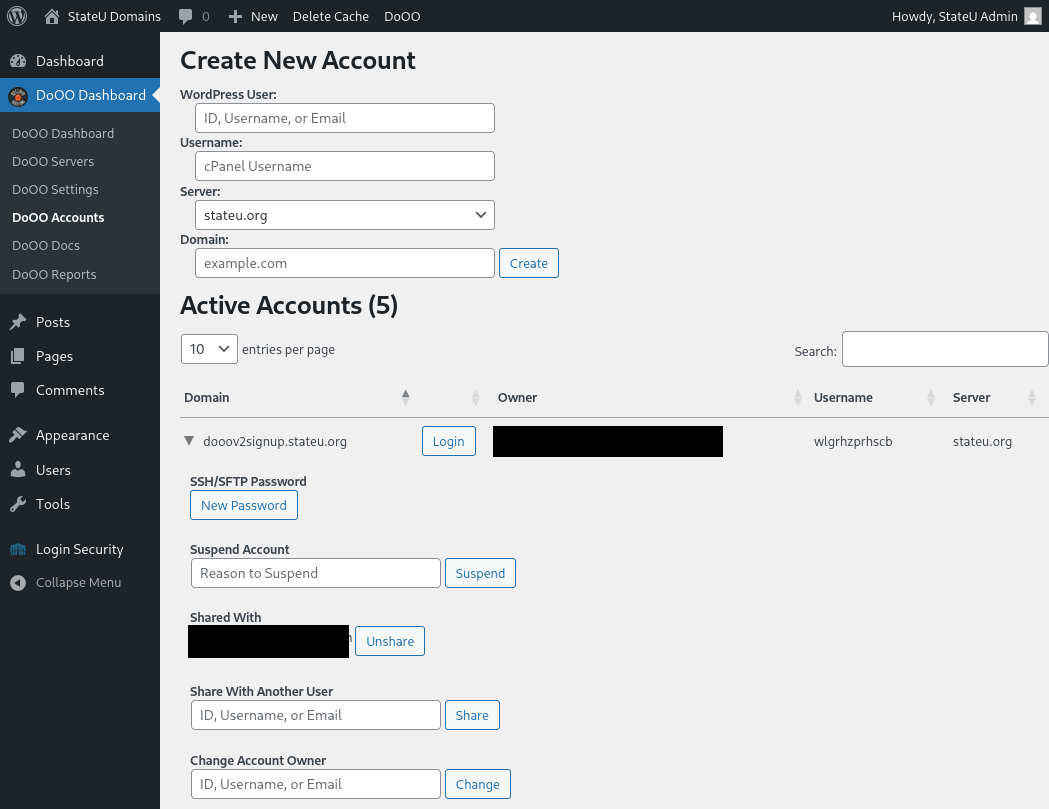Click the Users person icon
Screen dimensions: 1049x809
pos(18,470)
